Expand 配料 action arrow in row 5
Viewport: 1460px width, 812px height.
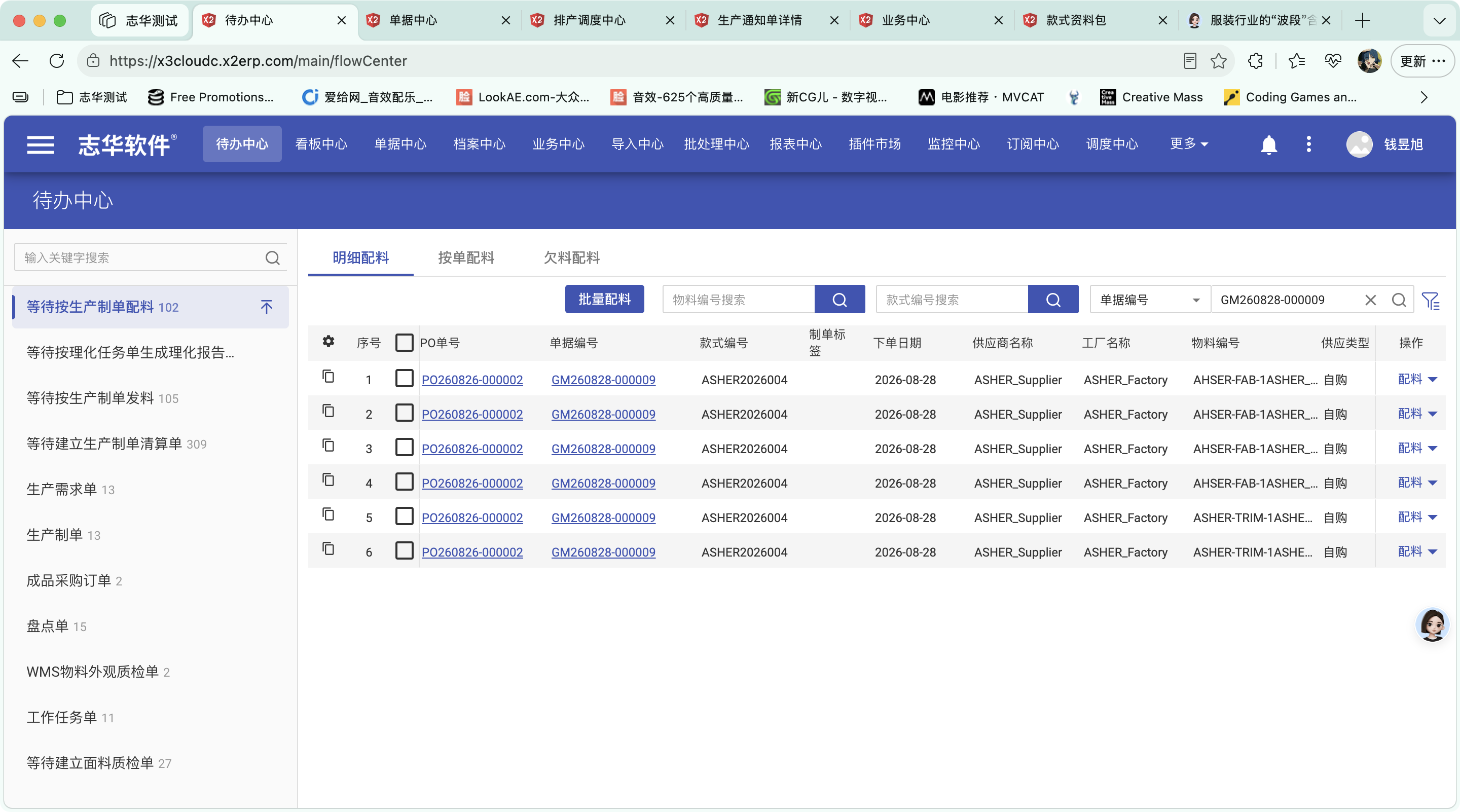point(1432,518)
